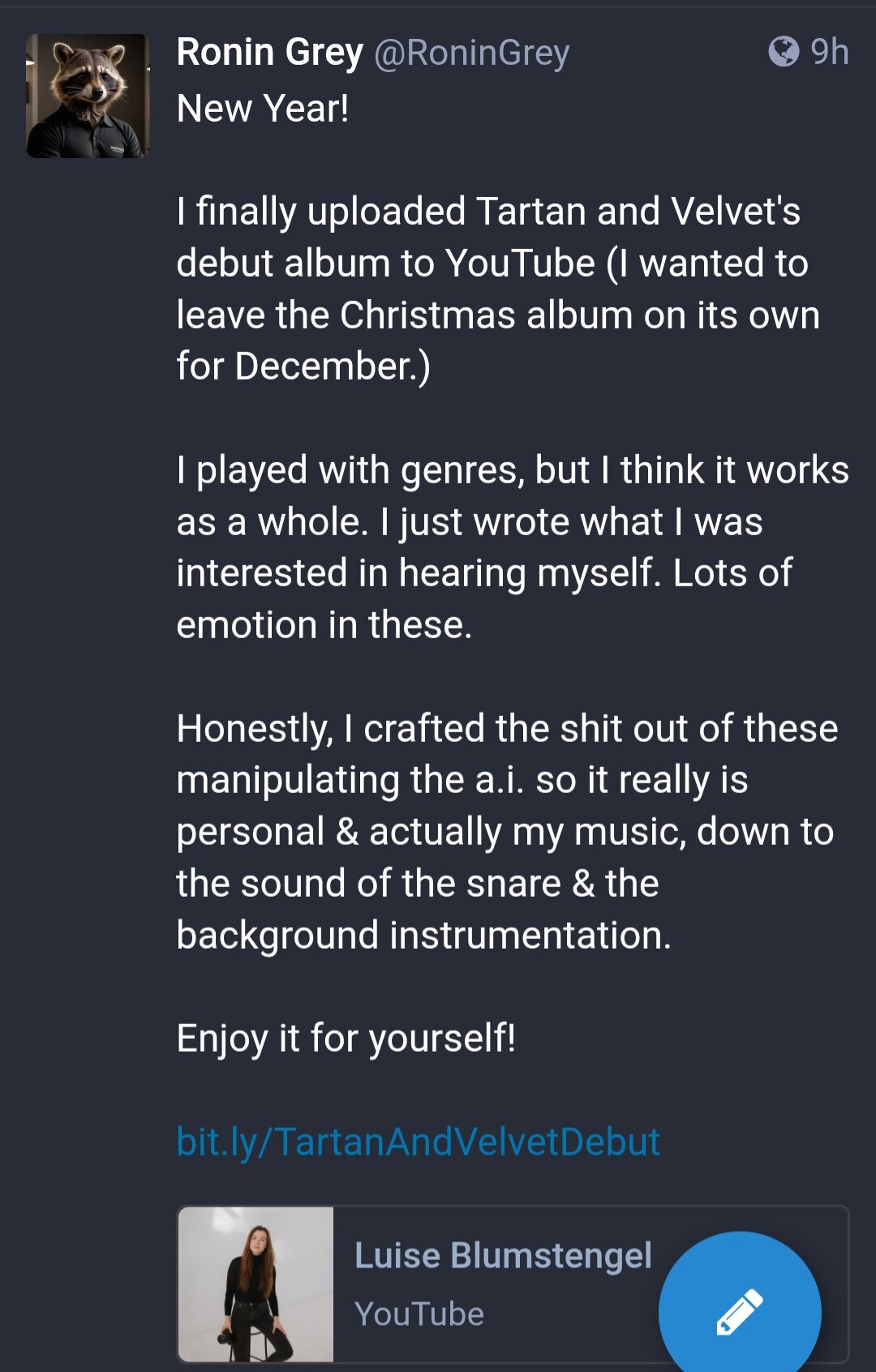Click the text "for December.)"
Image resolution: width=876 pixels, height=1372 pixels.
point(303,367)
